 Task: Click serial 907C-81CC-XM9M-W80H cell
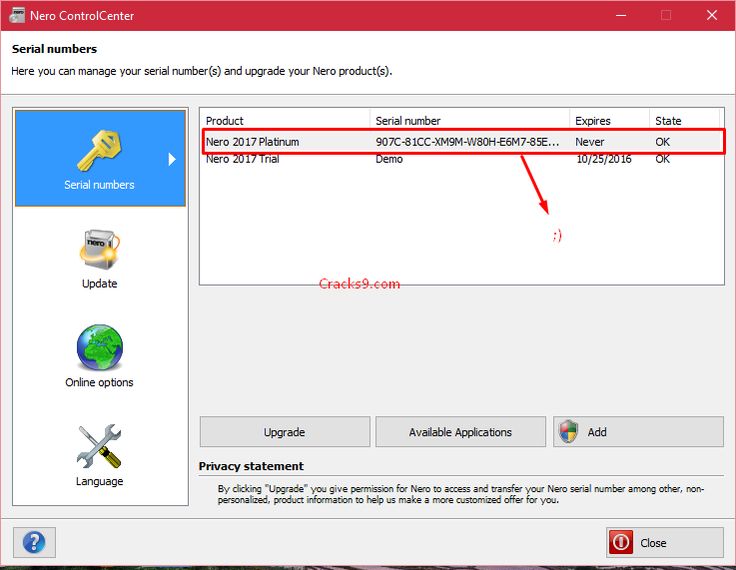[x=468, y=142]
